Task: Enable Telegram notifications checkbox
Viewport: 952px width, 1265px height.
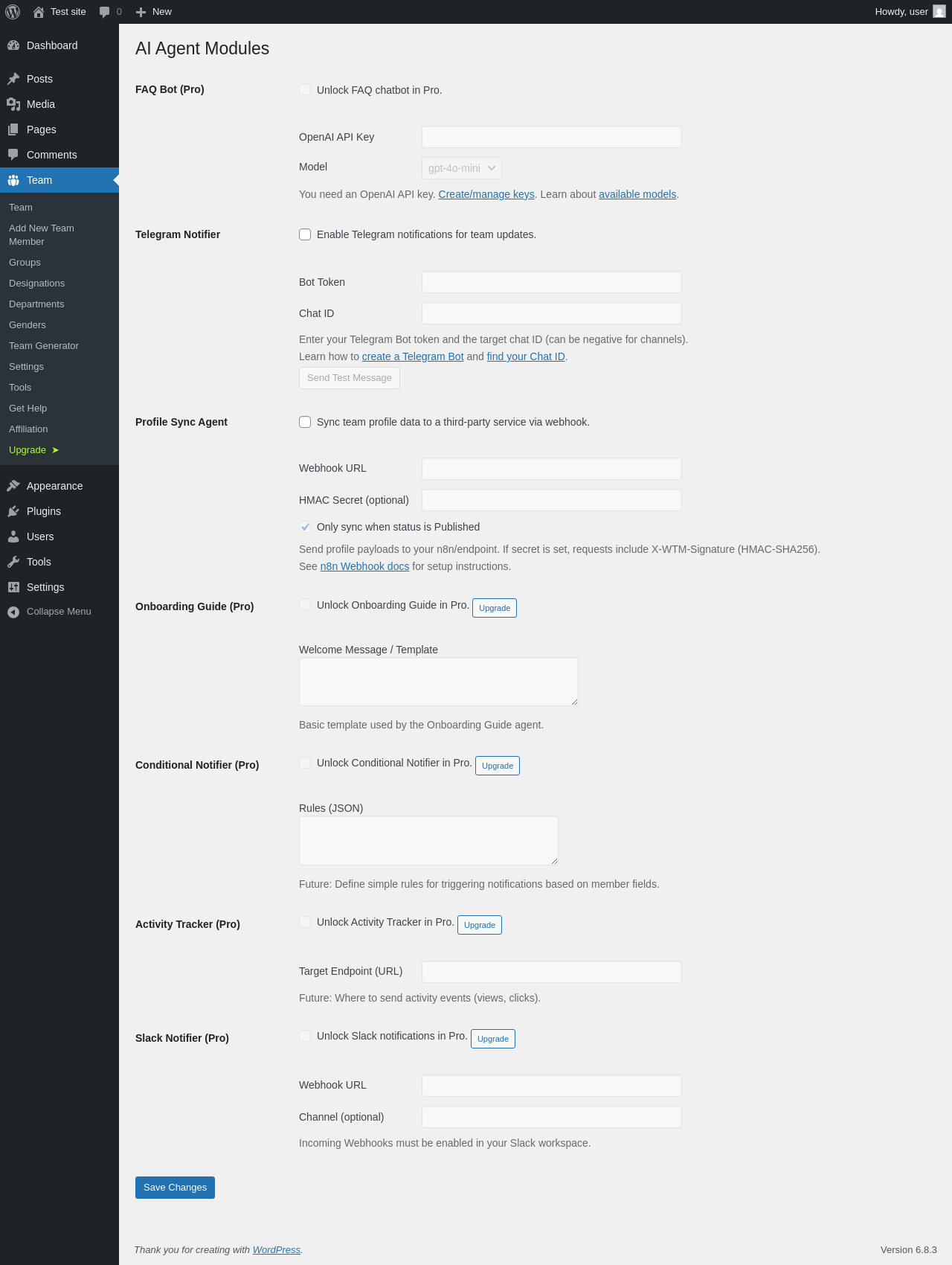Action: click(305, 234)
